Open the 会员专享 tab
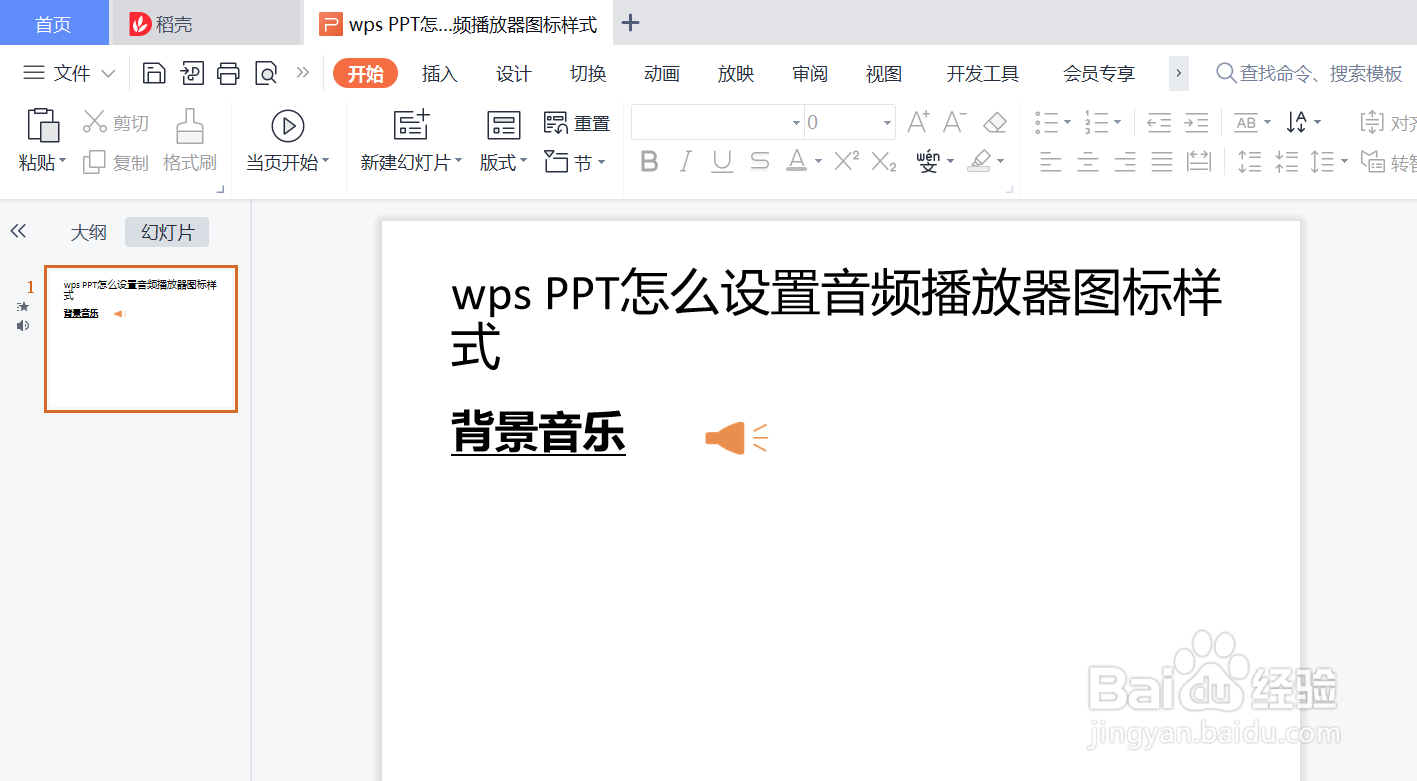The height and width of the screenshot is (781, 1417). (1099, 73)
